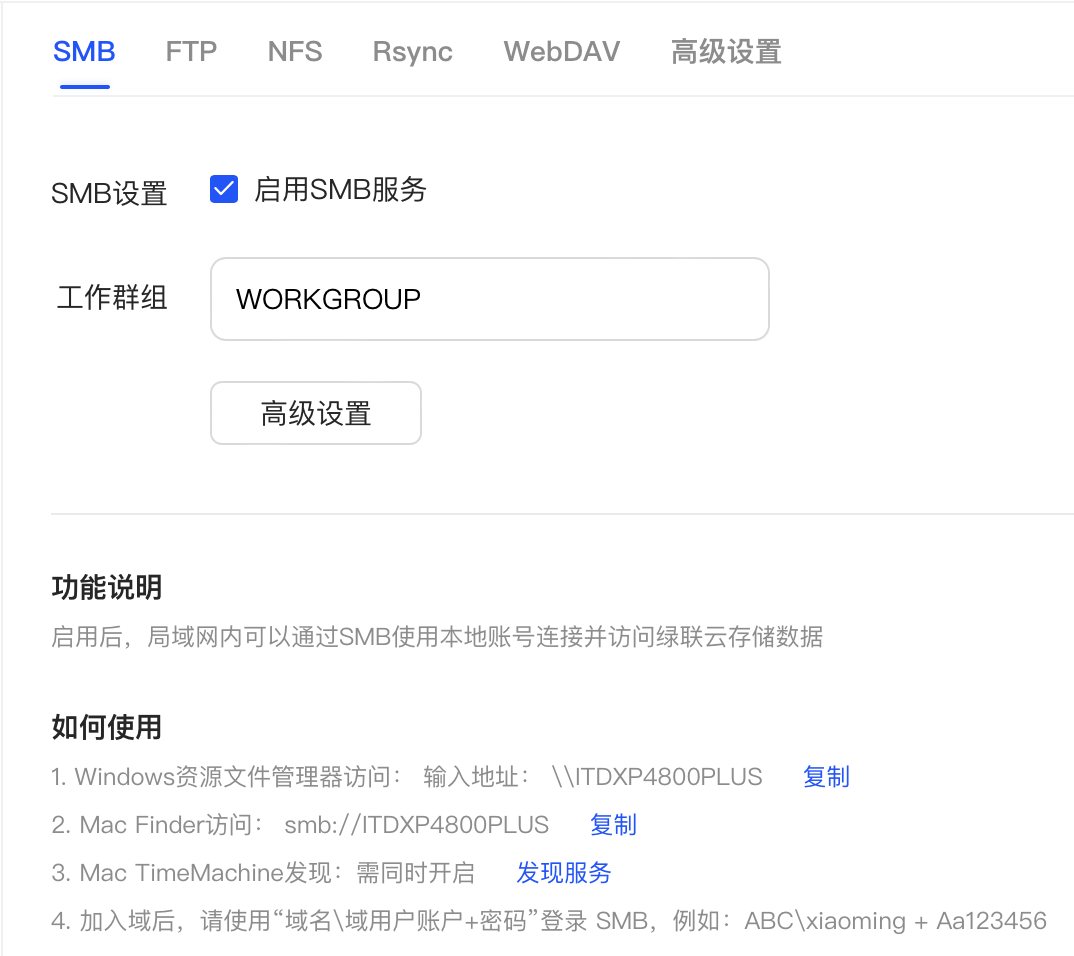The image size is (1074, 956).
Task: Click the ABC\xiaoming example login text
Action: 823,921
